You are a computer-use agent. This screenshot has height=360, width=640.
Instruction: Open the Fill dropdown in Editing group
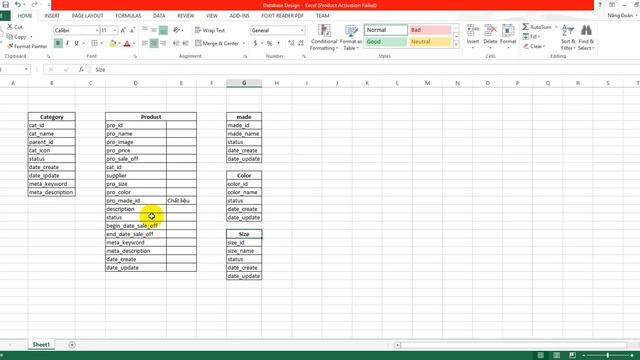(x=531, y=37)
